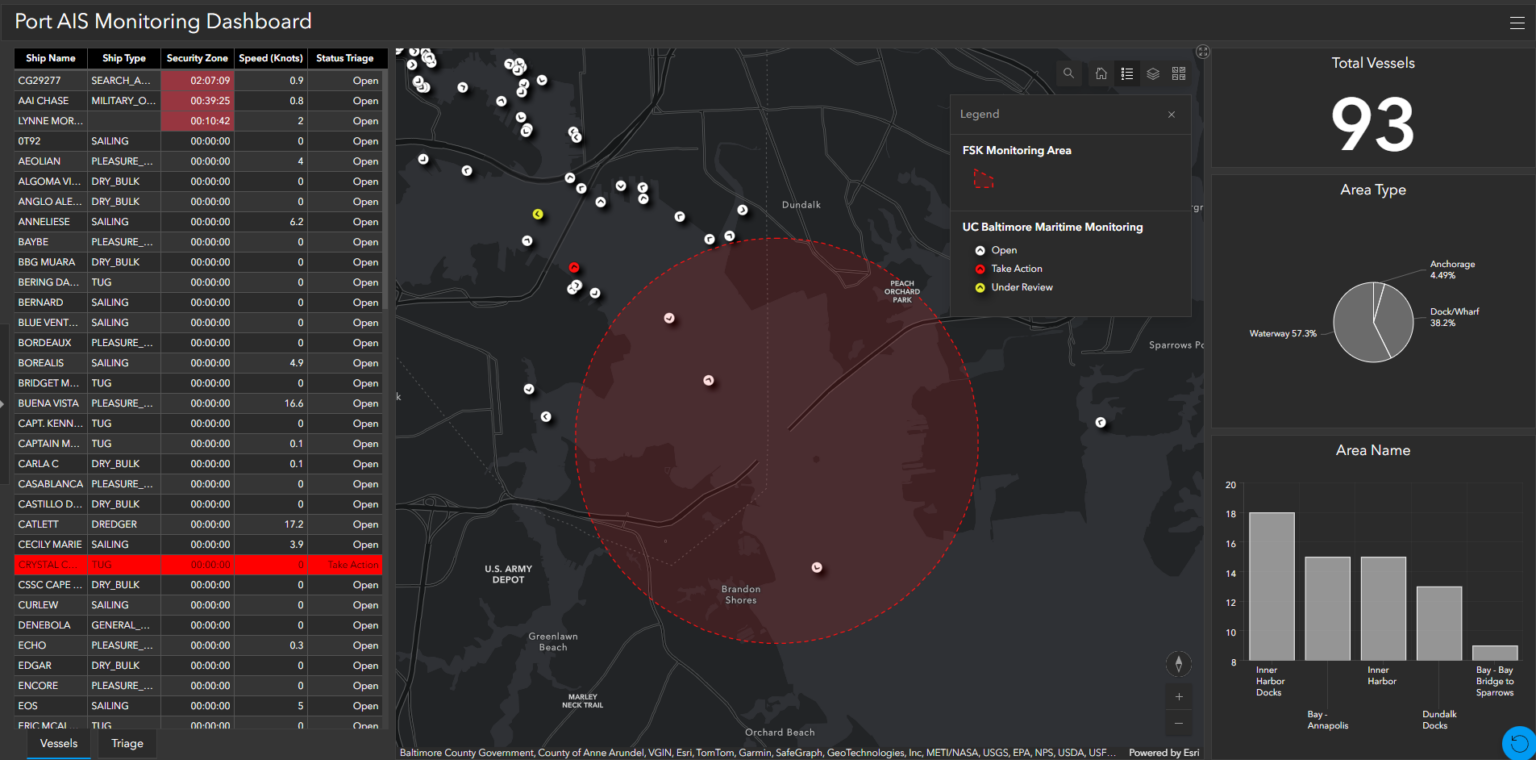Switch to the Vessels tab
This screenshot has width=1536, height=760.
[57, 744]
